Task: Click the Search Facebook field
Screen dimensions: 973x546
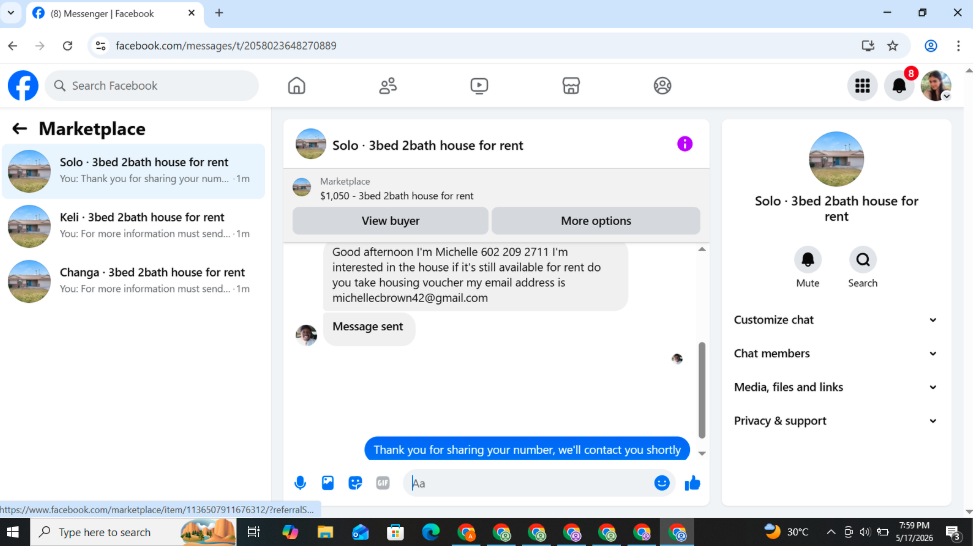Action: 152,86
